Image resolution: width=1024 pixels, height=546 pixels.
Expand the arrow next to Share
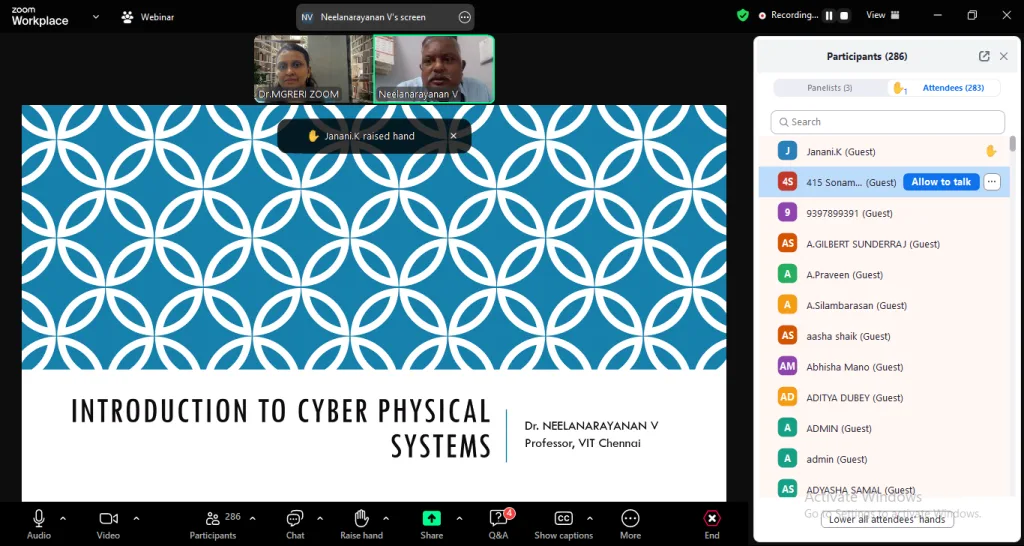(459, 518)
